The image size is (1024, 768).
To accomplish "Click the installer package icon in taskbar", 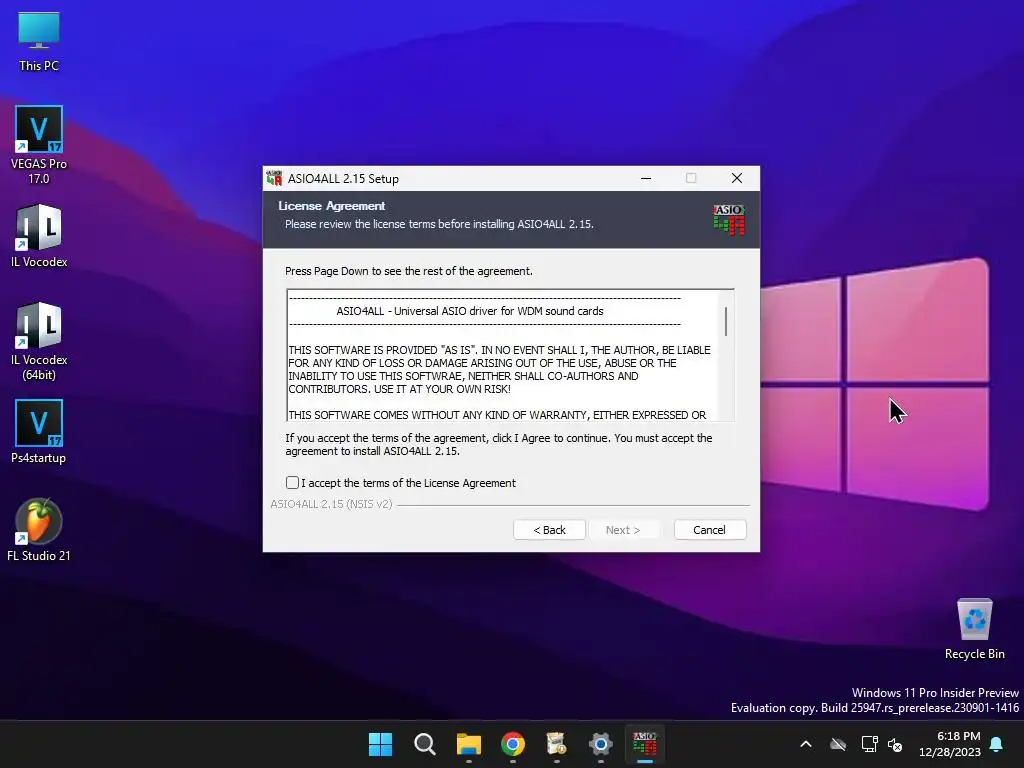I will (556, 744).
